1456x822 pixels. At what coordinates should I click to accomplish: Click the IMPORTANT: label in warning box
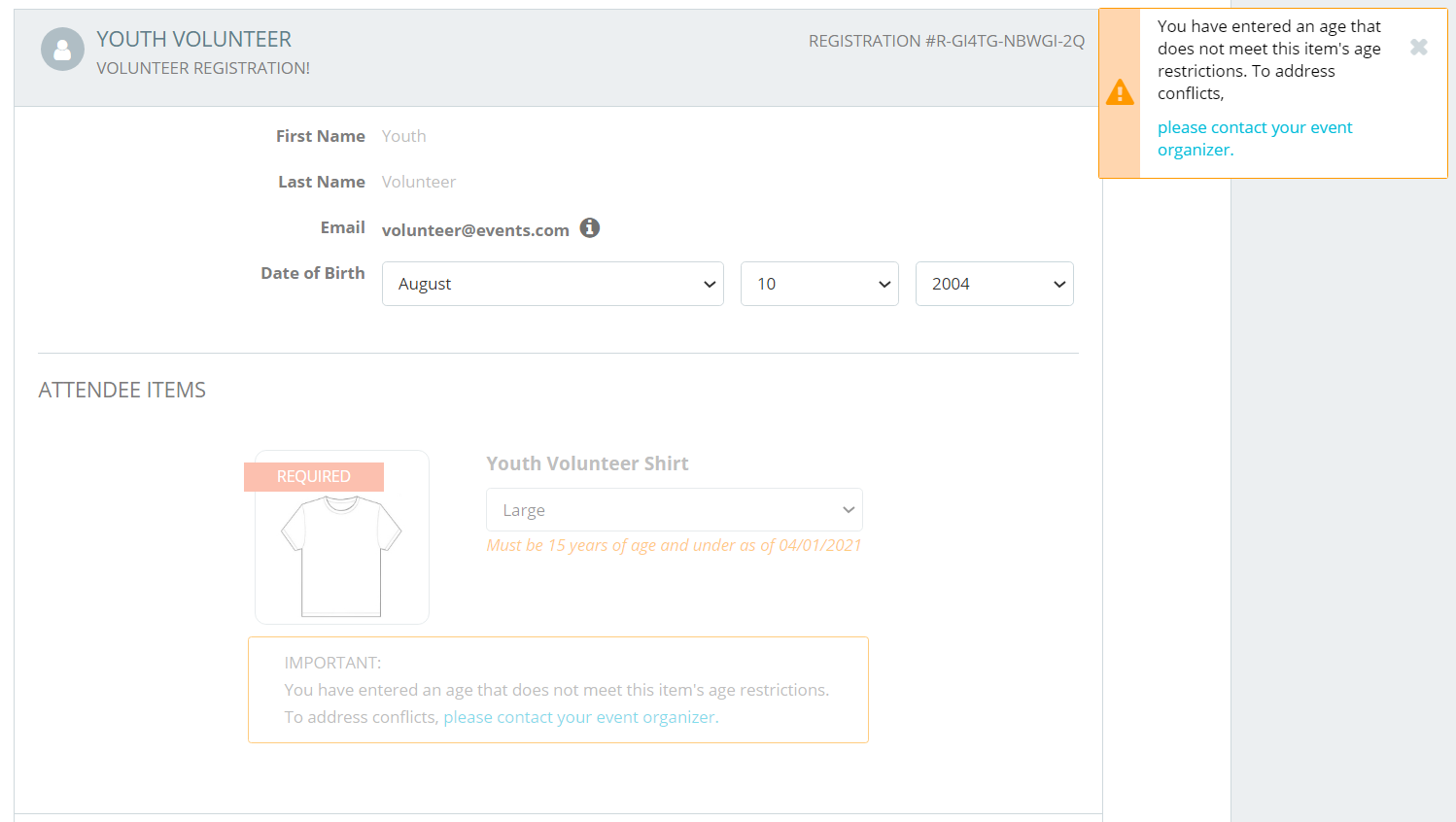tap(332, 663)
